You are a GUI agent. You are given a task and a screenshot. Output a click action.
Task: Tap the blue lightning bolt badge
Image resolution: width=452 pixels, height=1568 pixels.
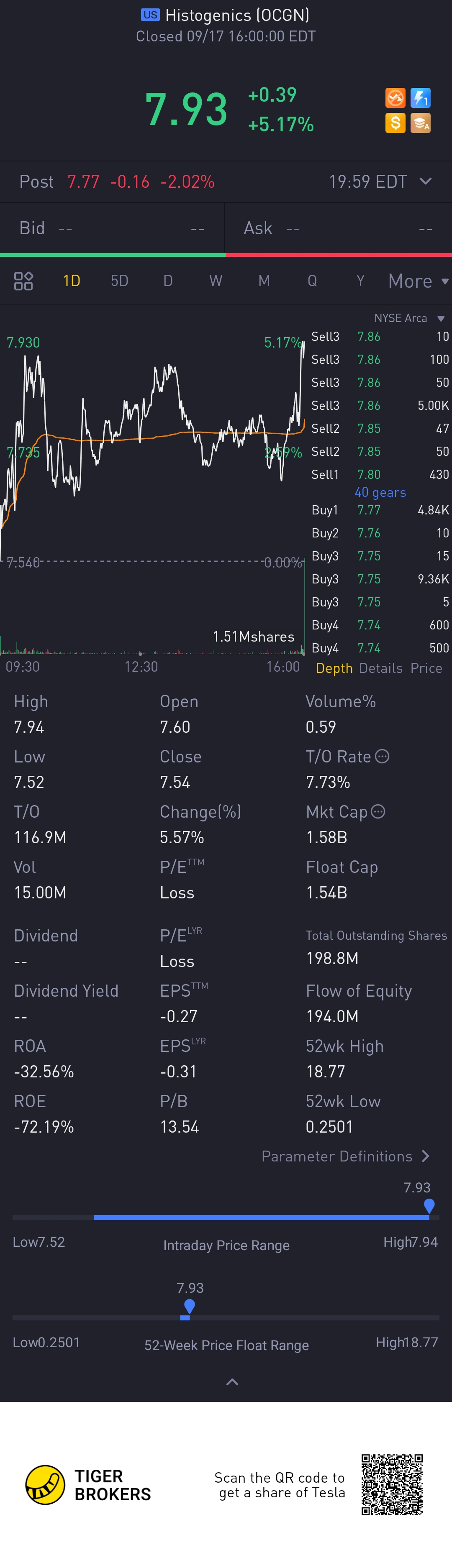coord(420,98)
